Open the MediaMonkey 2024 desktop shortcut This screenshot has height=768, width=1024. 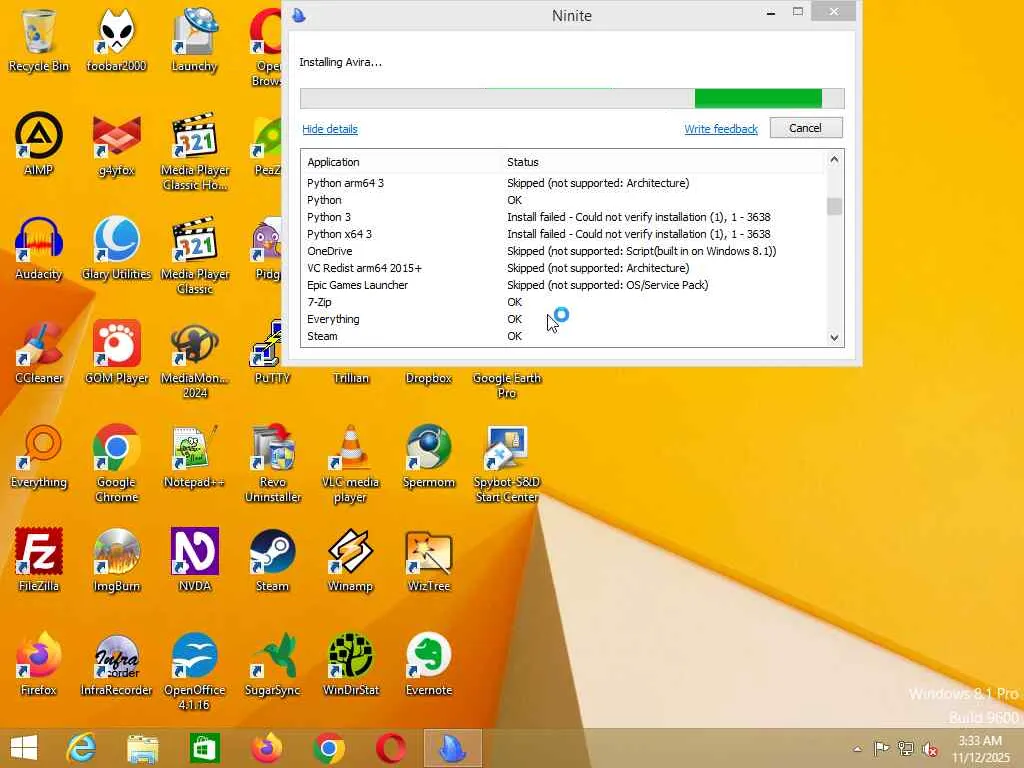click(x=195, y=360)
